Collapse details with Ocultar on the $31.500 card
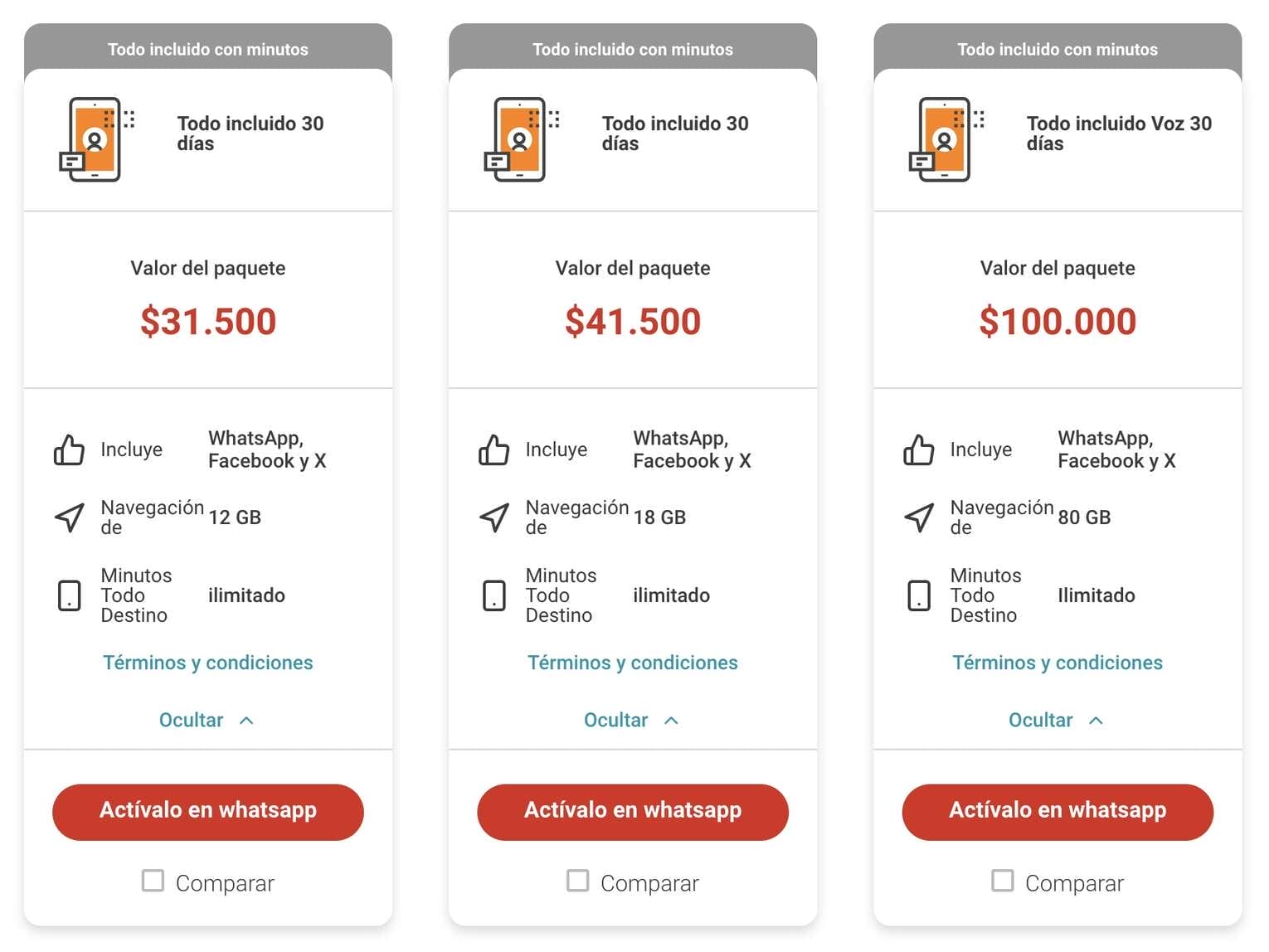 [206, 720]
